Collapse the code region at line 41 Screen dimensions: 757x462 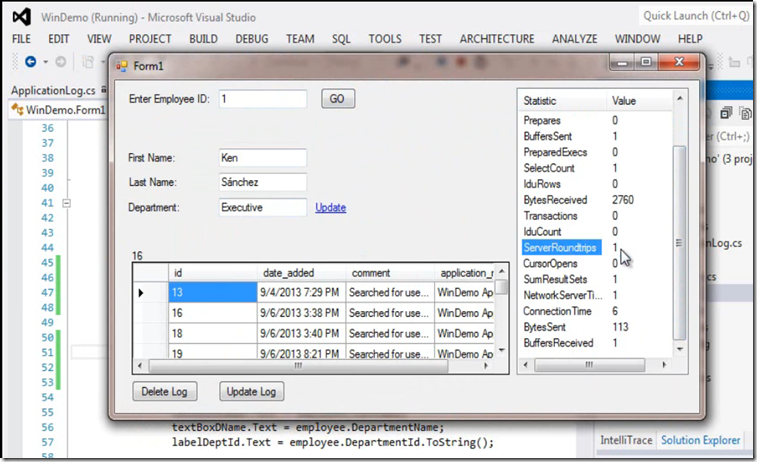67,203
